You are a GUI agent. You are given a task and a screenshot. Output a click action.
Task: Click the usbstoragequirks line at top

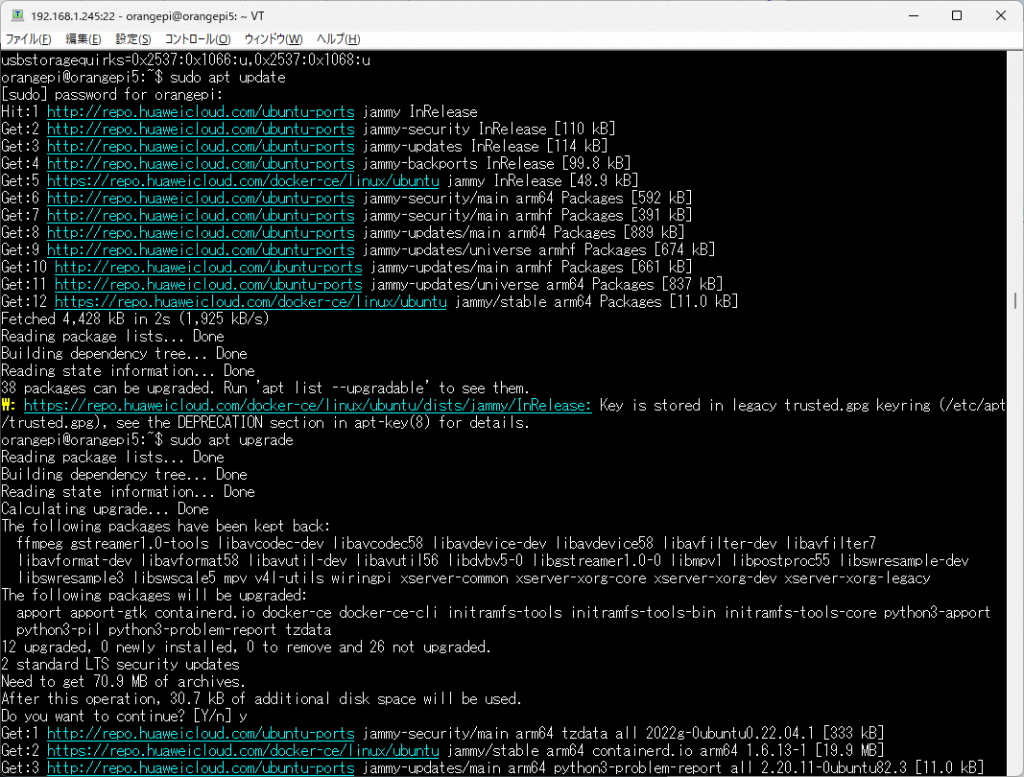click(186, 60)
